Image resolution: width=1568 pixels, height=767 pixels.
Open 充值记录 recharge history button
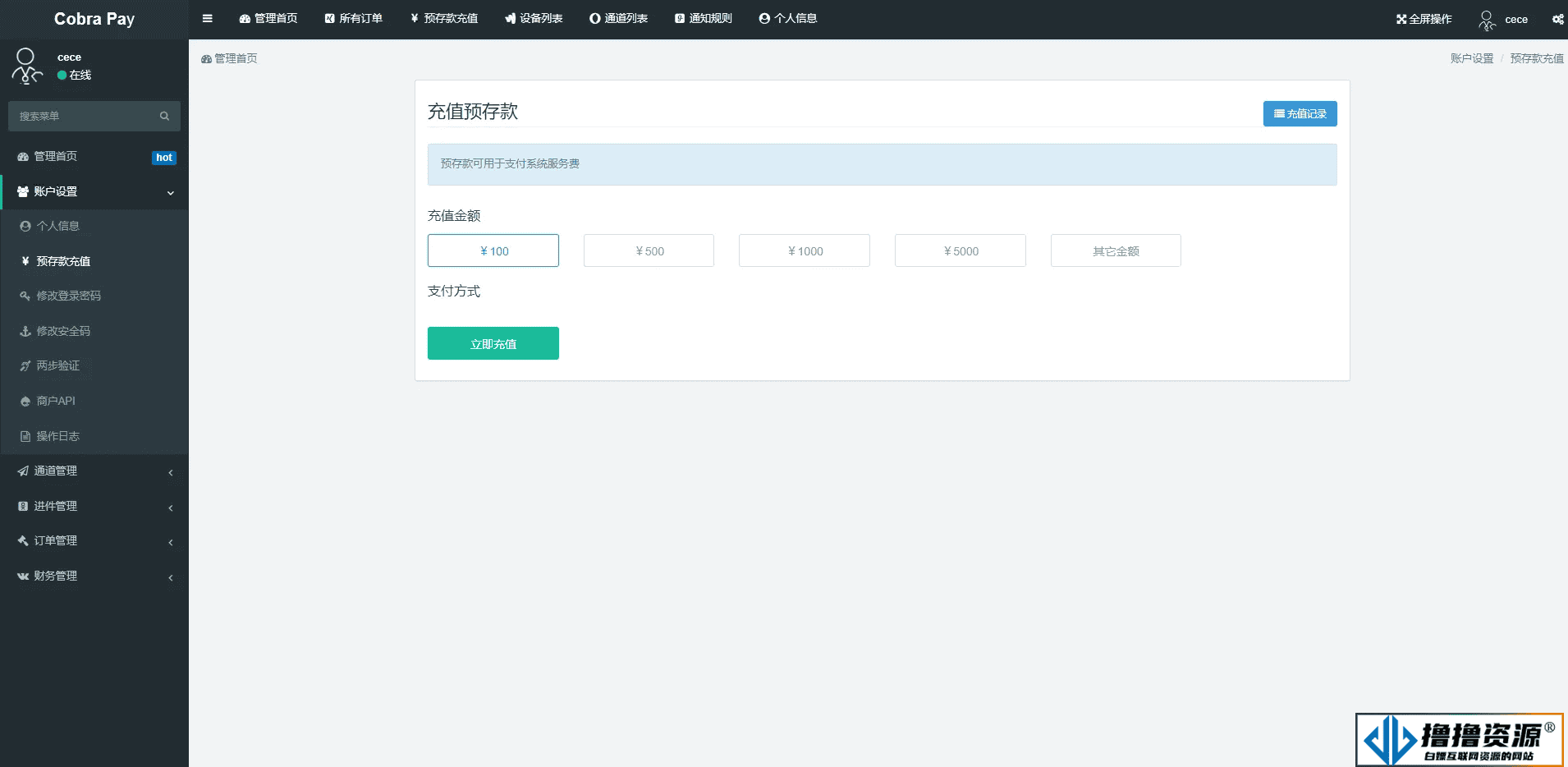(x=1300, y=114)
